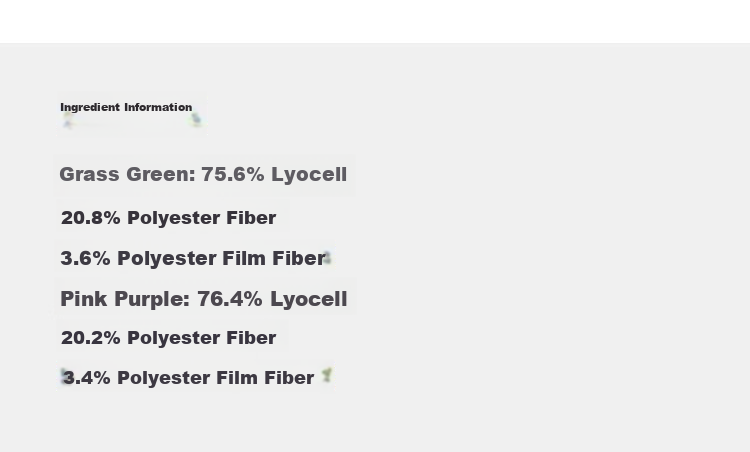
Task: Click Lyocell in the Pink Purple line
Action: (x=309, y=299)
